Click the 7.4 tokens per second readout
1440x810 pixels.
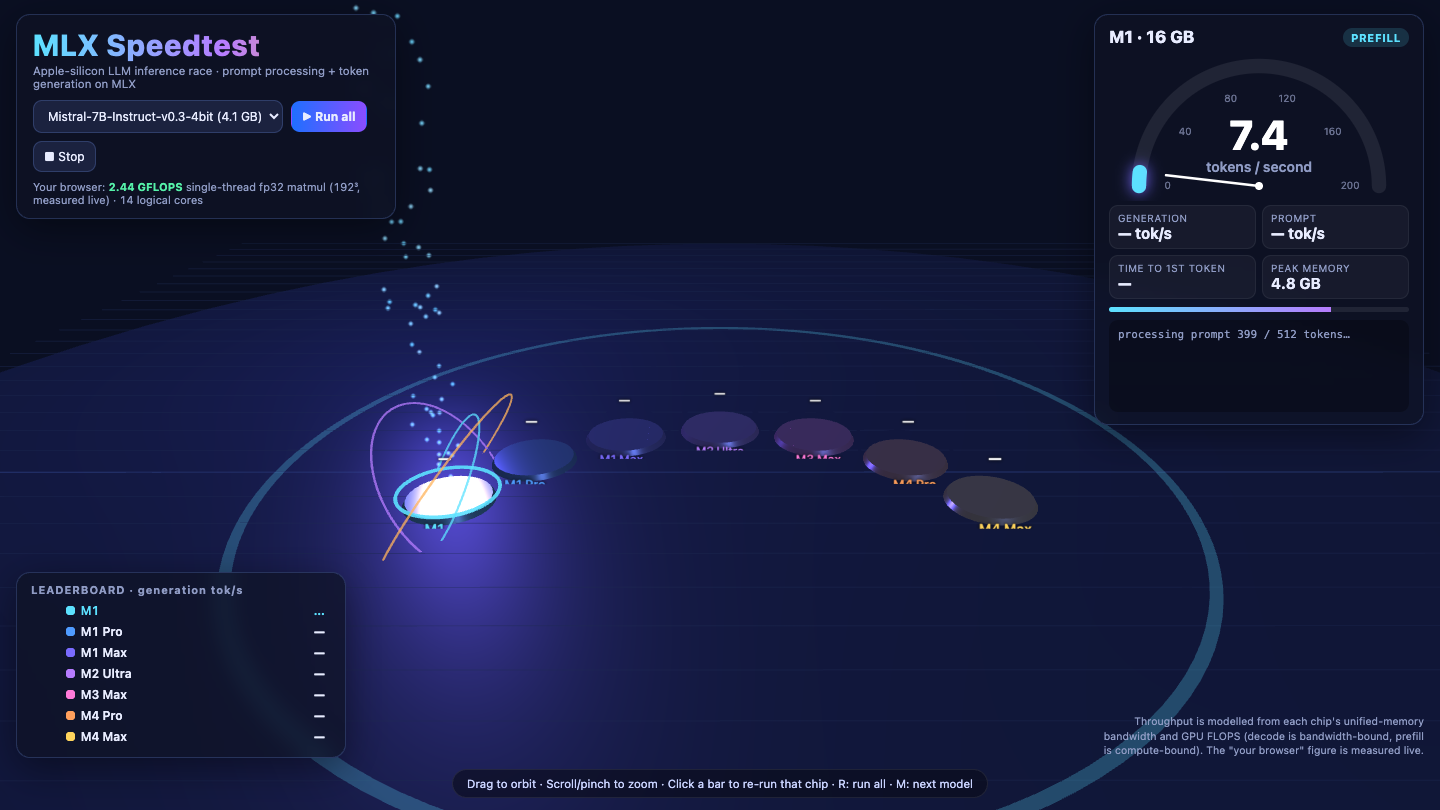1258,136
